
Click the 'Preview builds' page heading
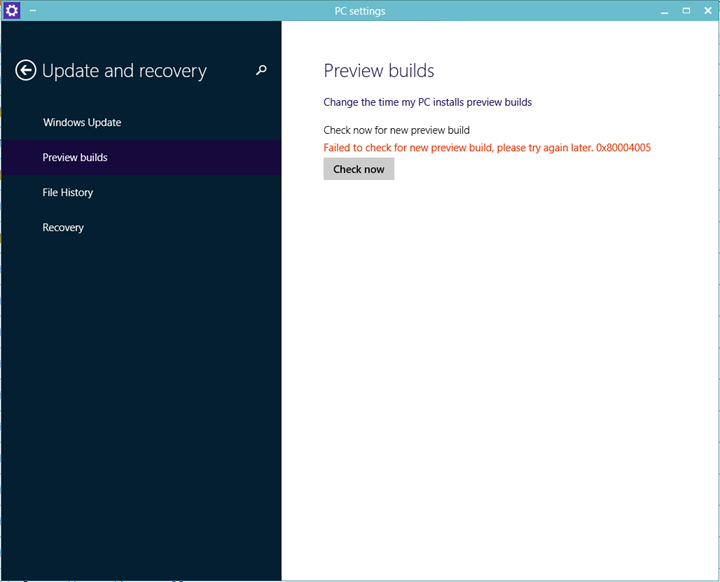pyautogui.click(x=379, y=71)
